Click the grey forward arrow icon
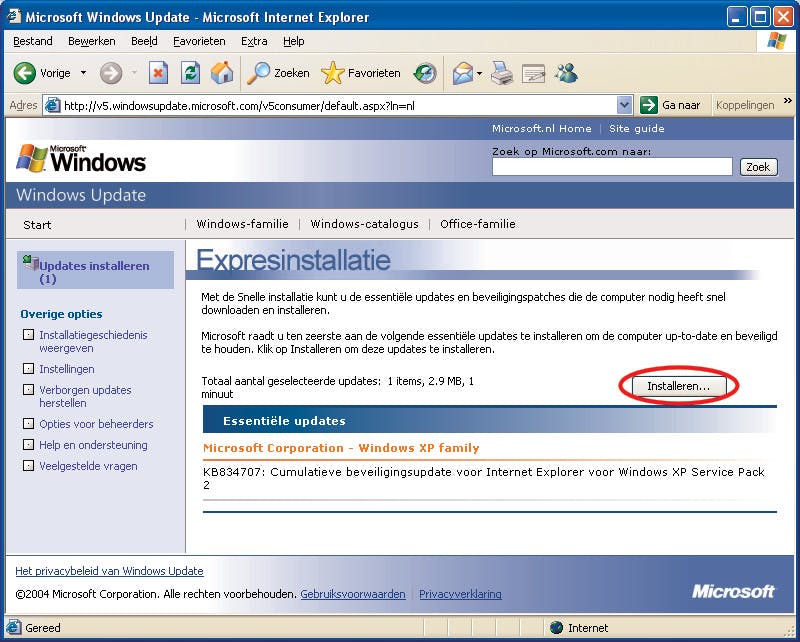800x642 pixels. [x=111, y=73]
